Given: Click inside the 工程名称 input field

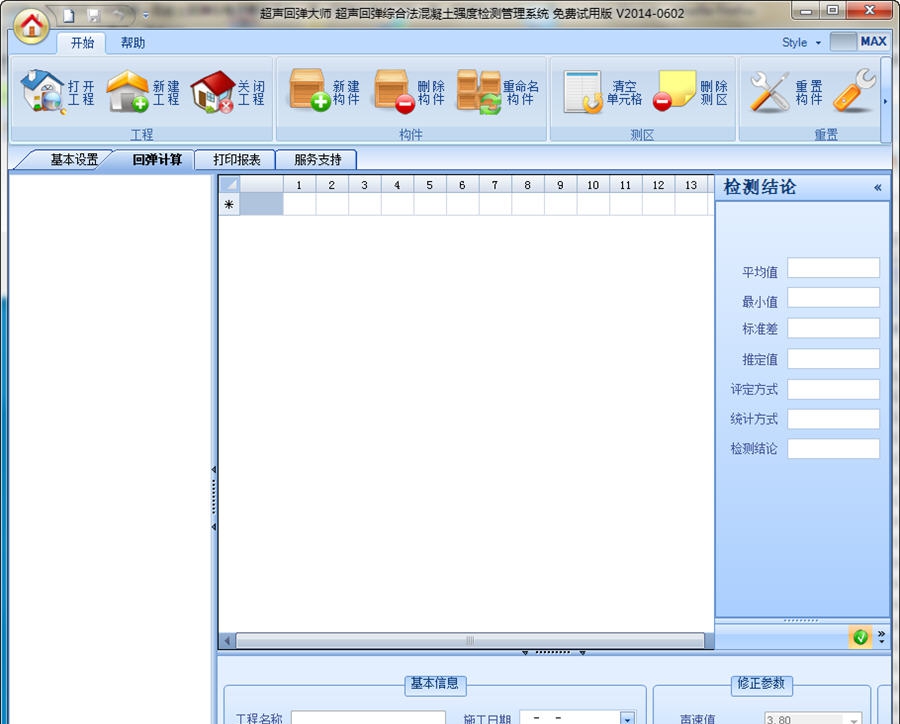Looking at the screenshot, I should click(x=368, y=718).
